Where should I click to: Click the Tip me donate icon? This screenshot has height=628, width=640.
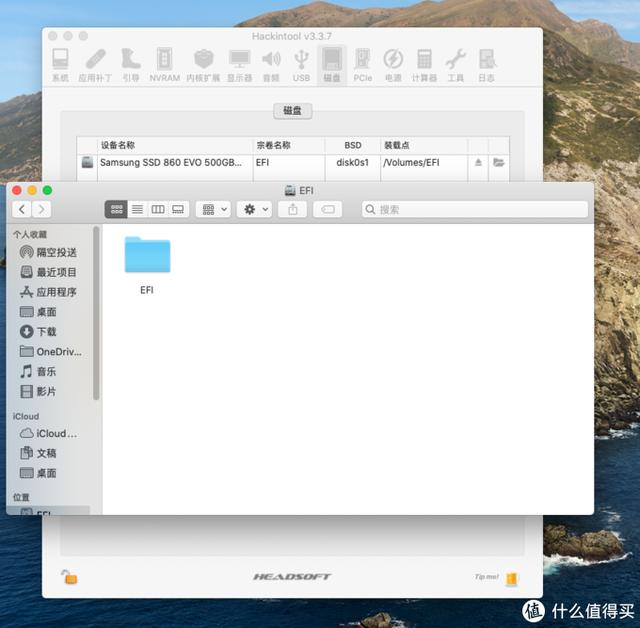(511, 579)
